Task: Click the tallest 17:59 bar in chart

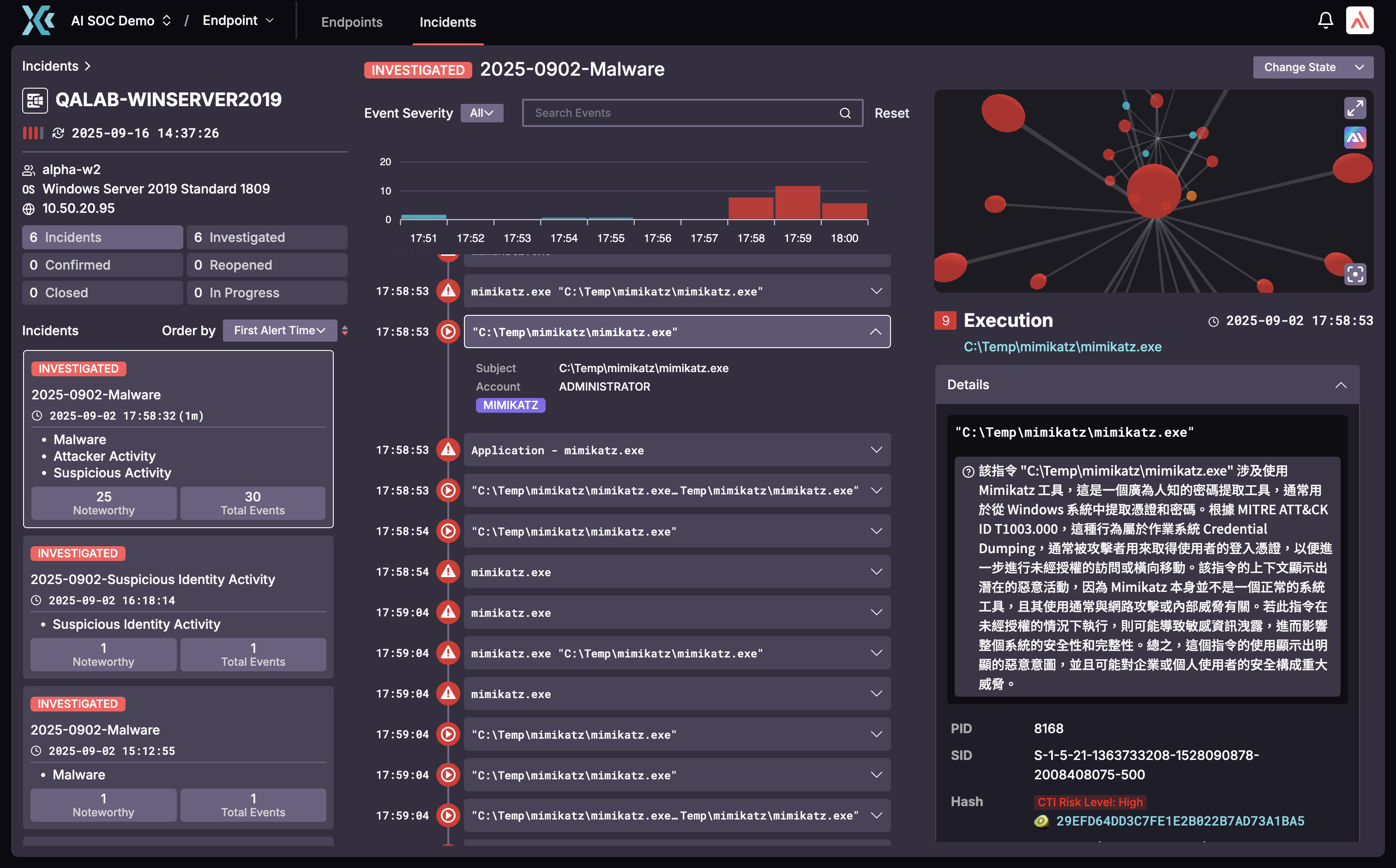Action: click(797, 202)
